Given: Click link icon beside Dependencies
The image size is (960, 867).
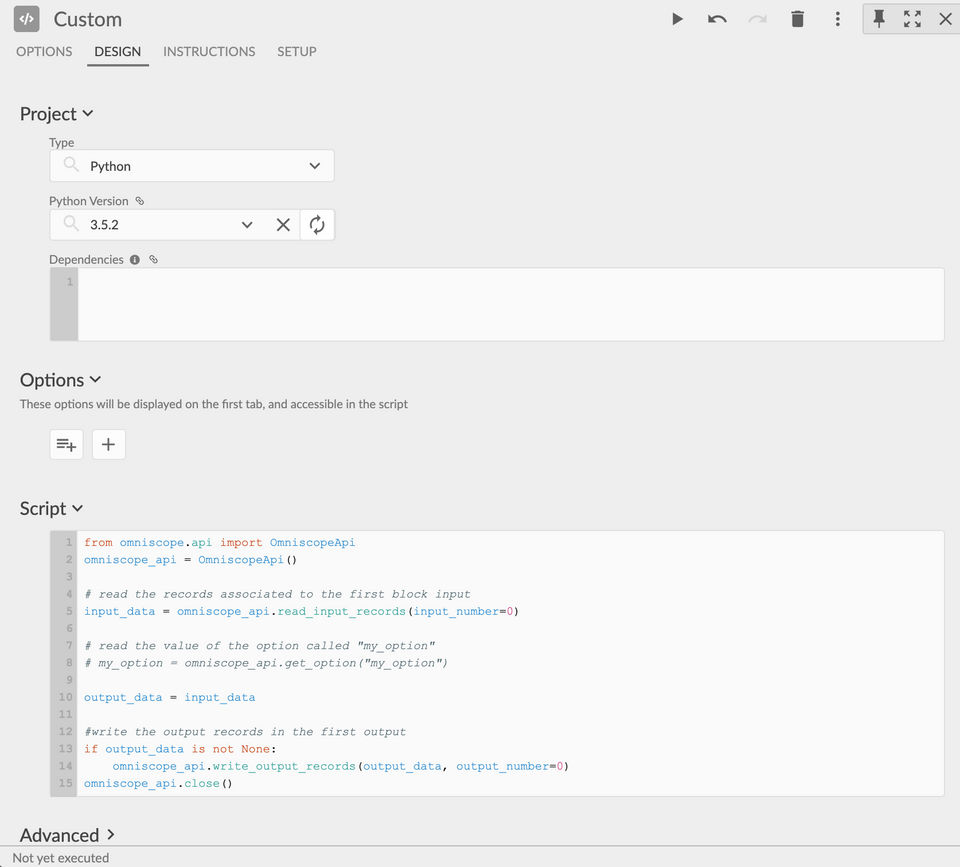Looking at the screenshot, I should coord(154,260).
